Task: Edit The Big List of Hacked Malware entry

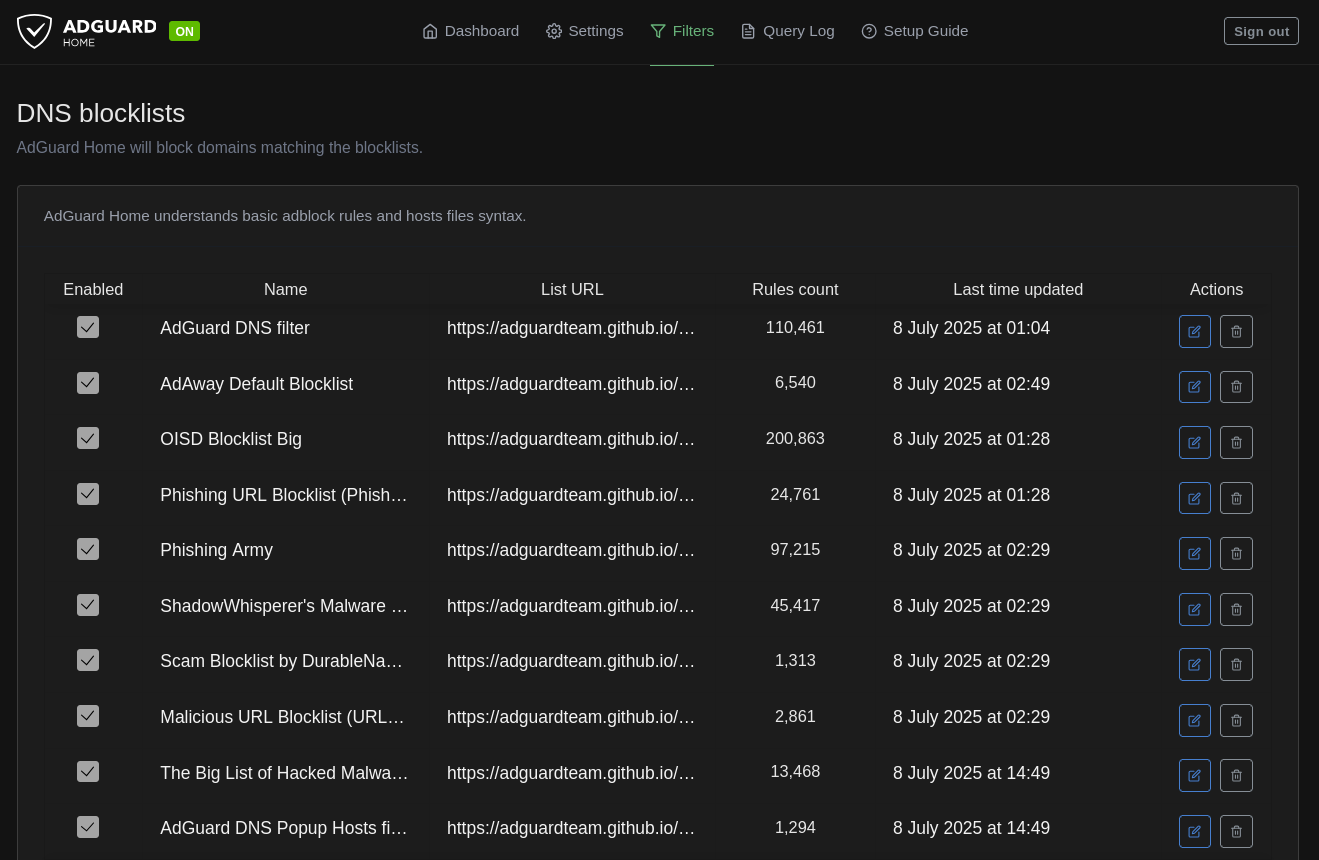Action: click(x=1195, y=776)
